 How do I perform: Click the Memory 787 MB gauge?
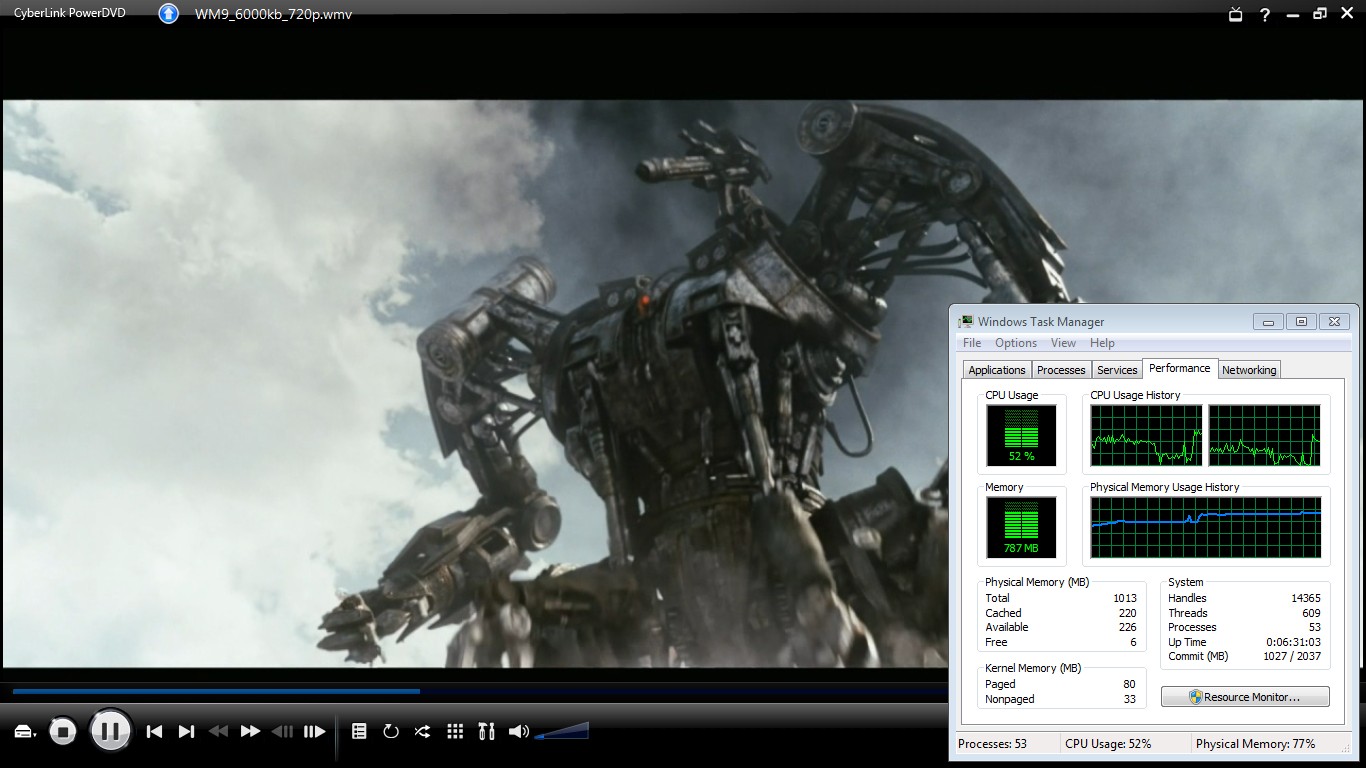(x=1021, y=527)
